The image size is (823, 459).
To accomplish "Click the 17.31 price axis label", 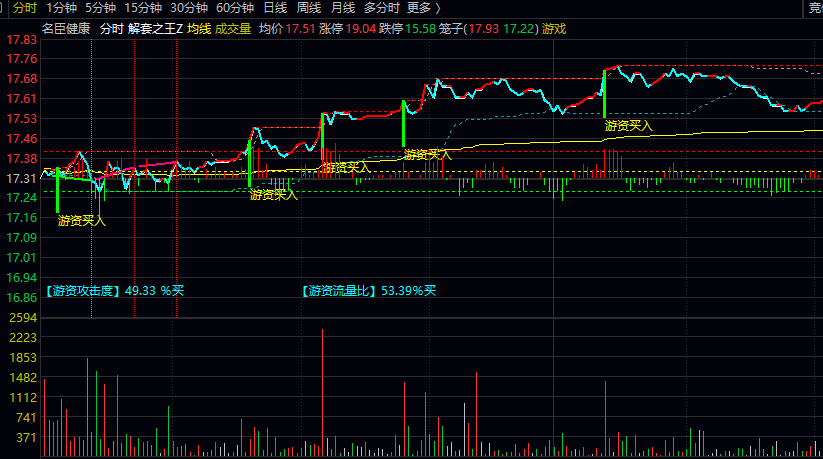I will [x=22, y=179].
